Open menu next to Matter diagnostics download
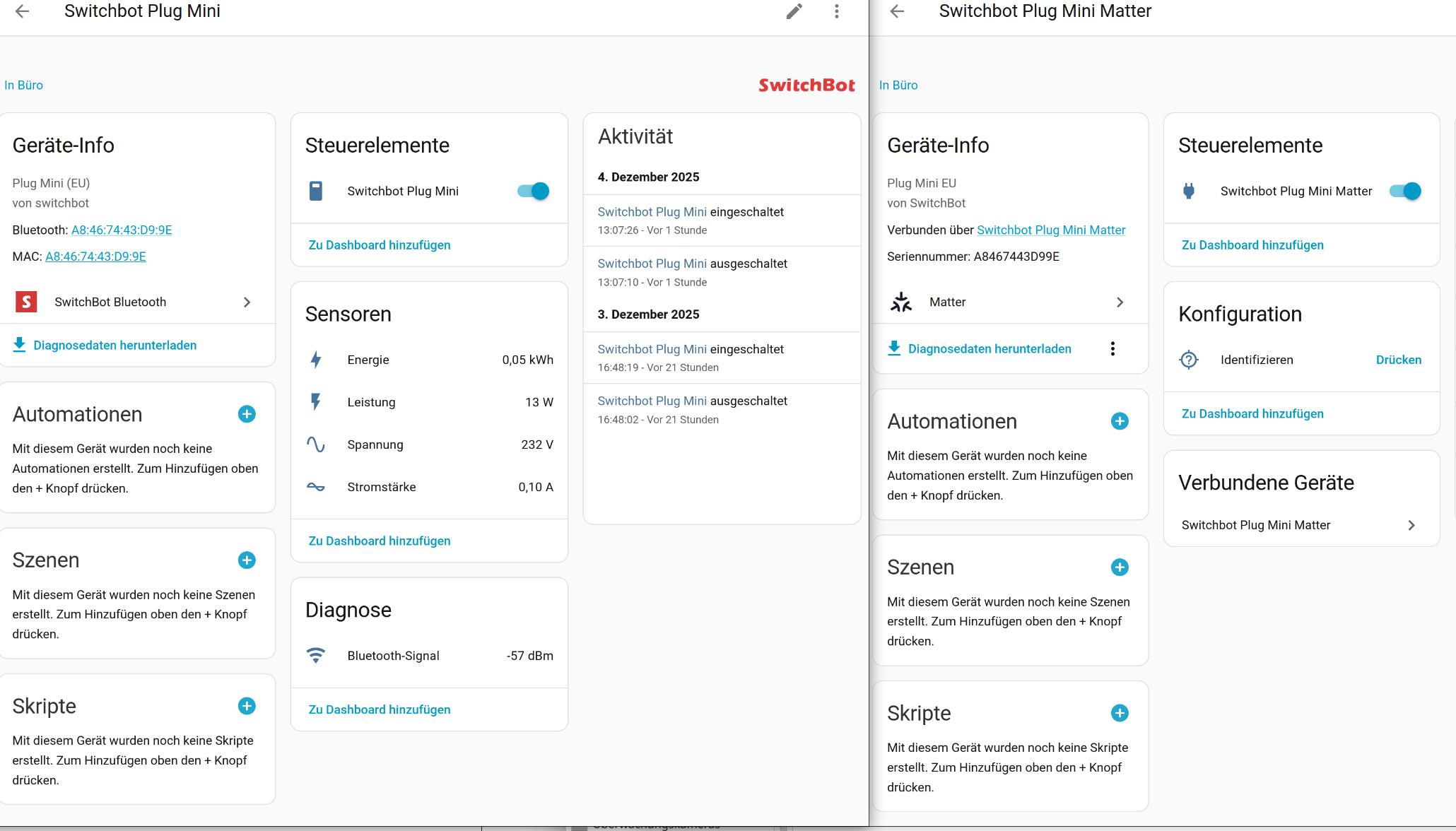Image resolution: width=1456 pixels, height=831 pixels. [x=1112, y=348]
